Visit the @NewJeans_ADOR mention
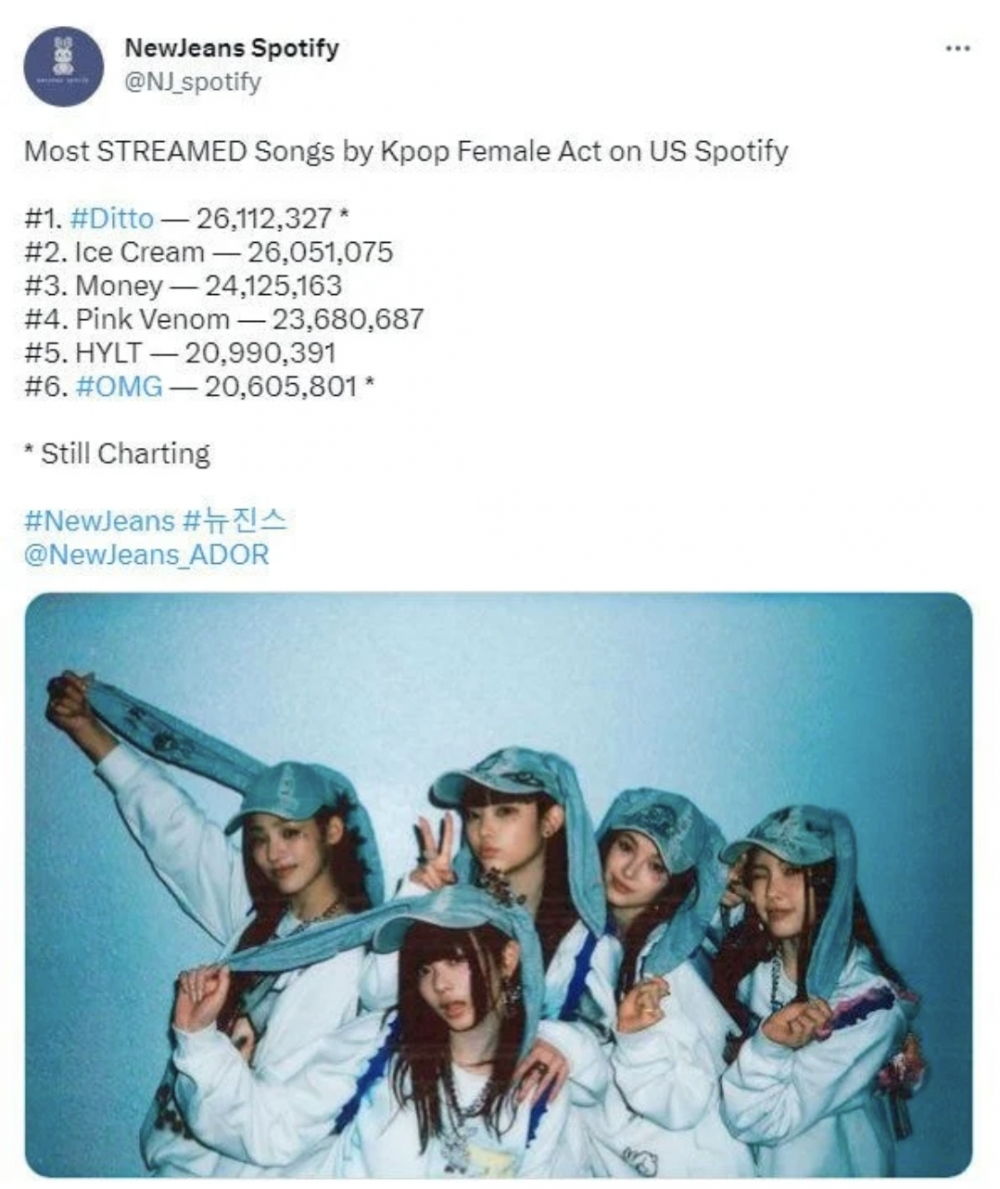The height and width of the screenshot is (1189, 1000). pos(146,554)
